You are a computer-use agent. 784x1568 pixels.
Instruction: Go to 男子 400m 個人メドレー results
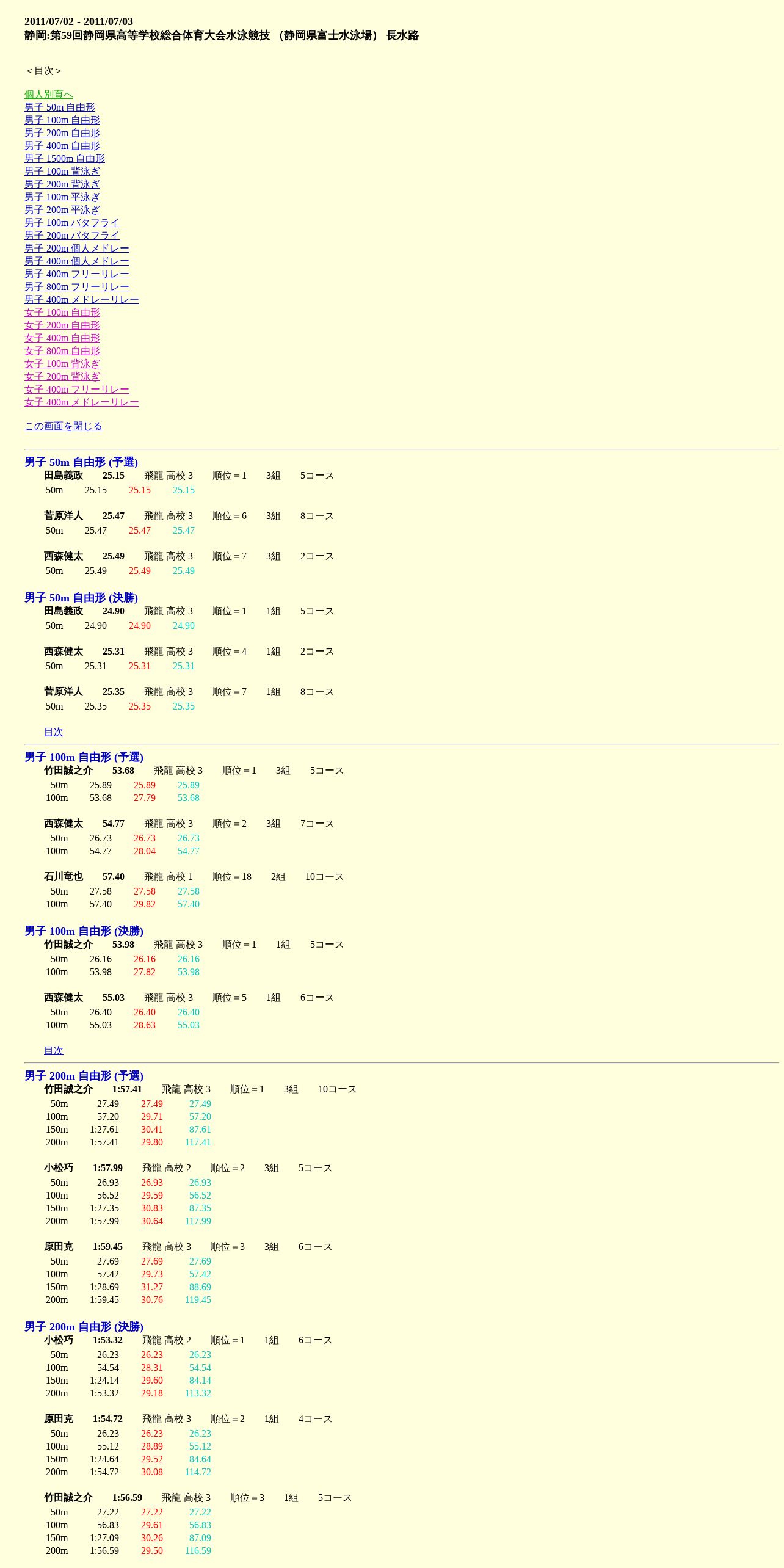coord(77,261)
